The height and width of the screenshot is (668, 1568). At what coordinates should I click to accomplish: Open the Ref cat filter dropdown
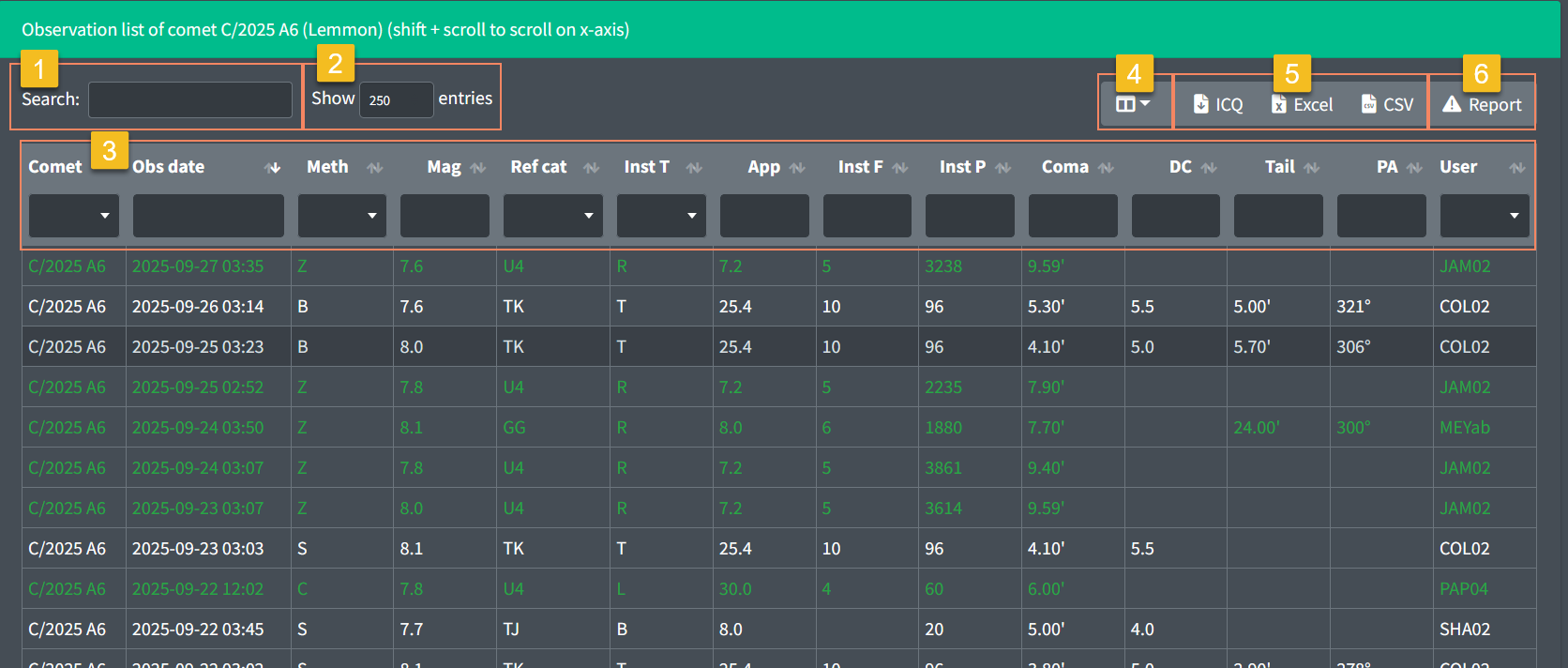pyautogui.click(x=552, y=216)
